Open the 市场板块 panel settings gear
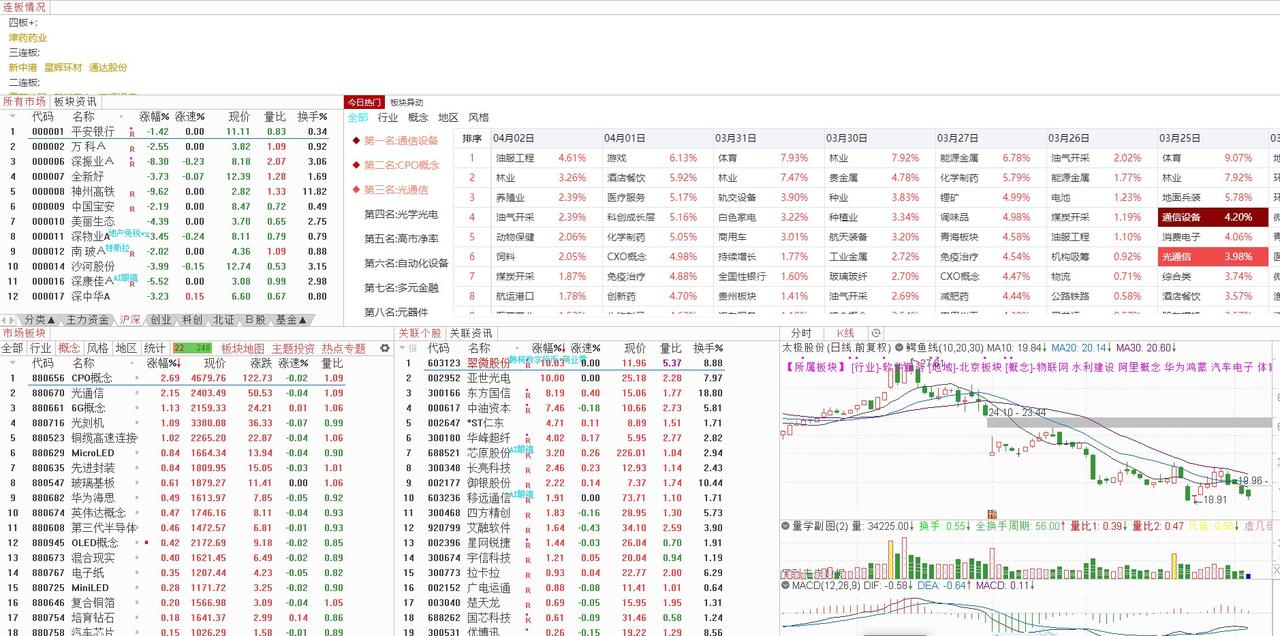The height and width of the screenshot is (636, 1280). point(385,348)
